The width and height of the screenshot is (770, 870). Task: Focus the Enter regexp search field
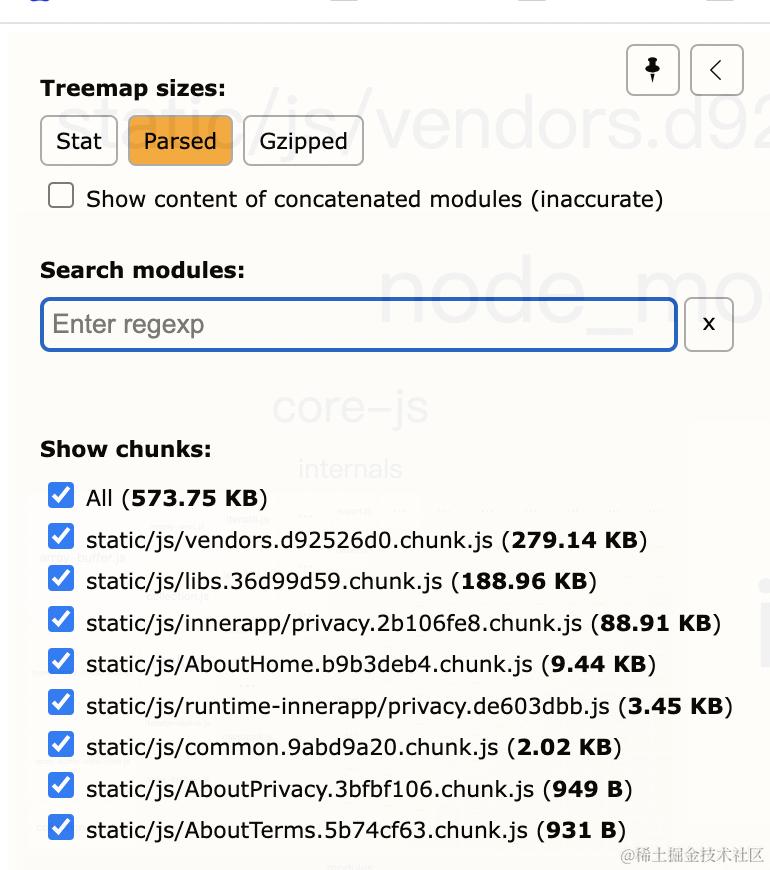pos(358,324)
